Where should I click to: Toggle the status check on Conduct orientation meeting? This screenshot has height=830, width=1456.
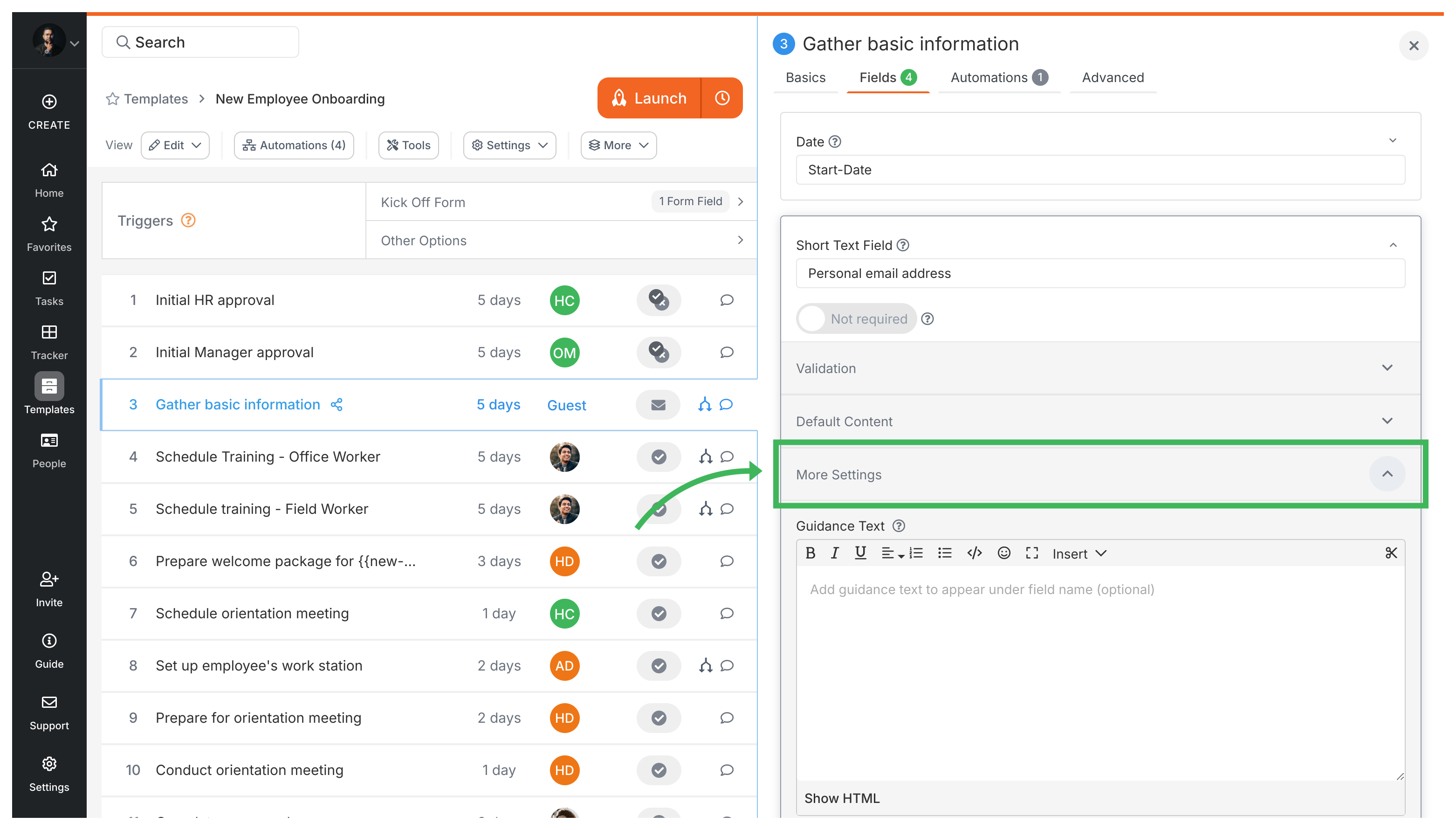click(659, 770)
